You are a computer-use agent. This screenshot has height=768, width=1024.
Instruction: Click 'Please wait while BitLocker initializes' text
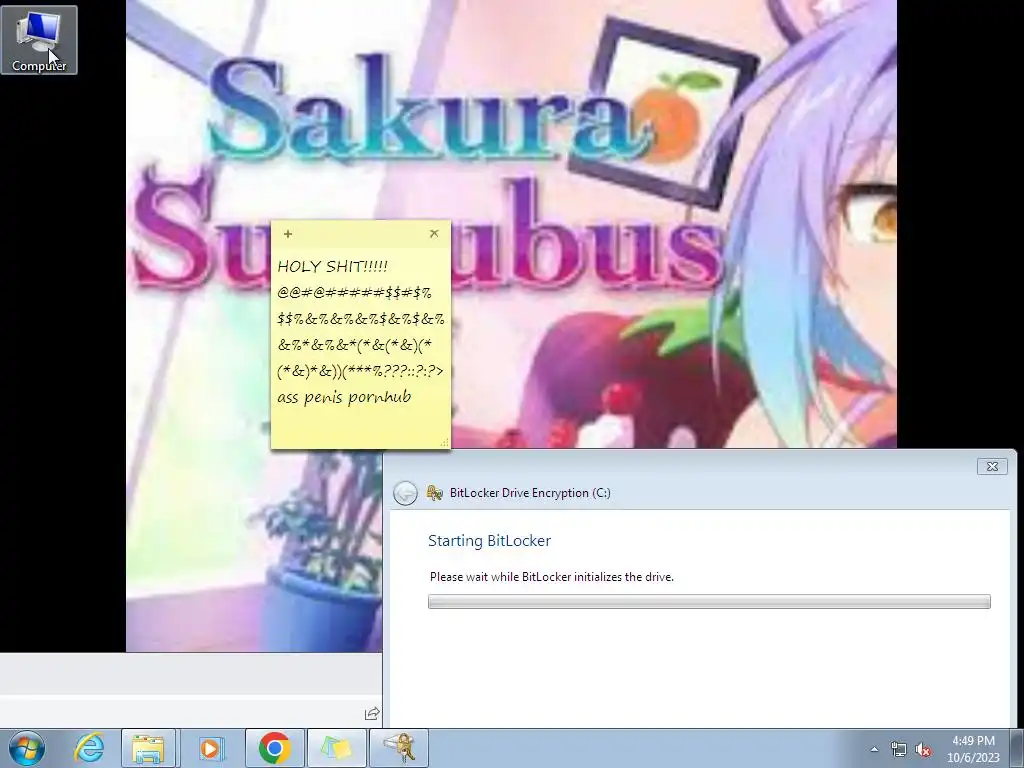click(551, 577)
